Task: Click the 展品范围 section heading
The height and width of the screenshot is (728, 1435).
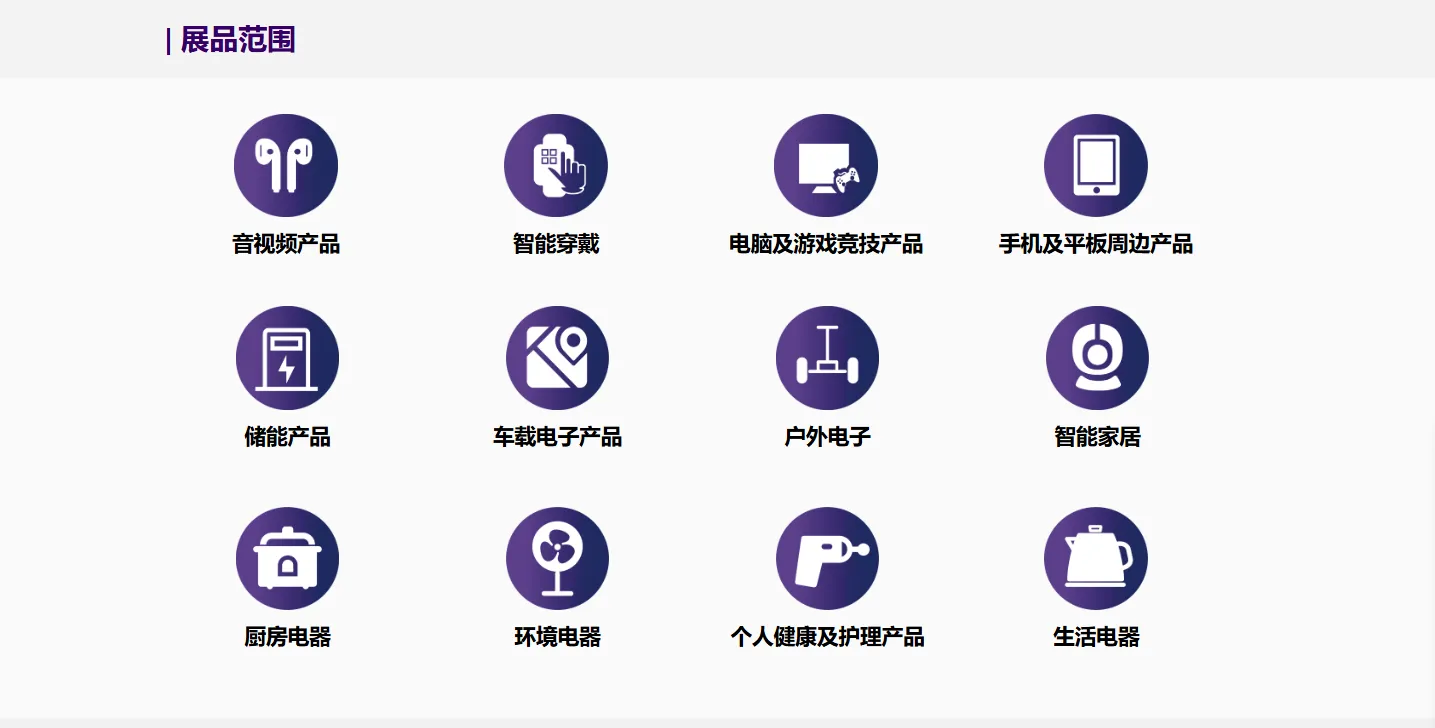Action: (x=237, y=40)
